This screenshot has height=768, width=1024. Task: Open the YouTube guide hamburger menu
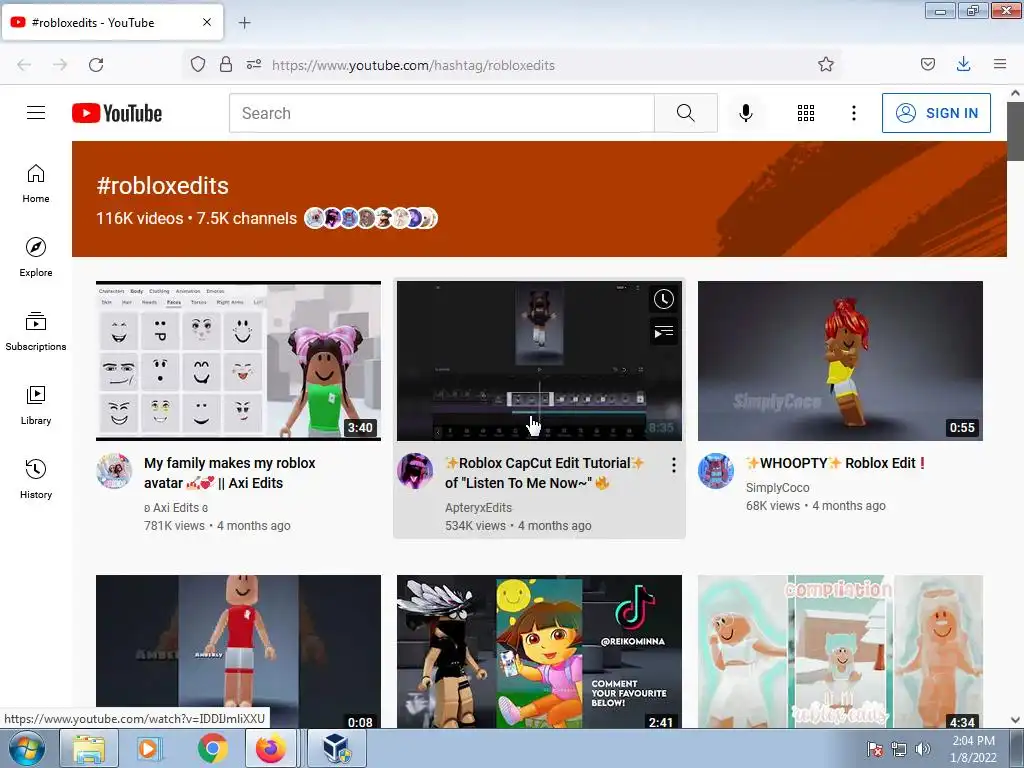(36, 113)
